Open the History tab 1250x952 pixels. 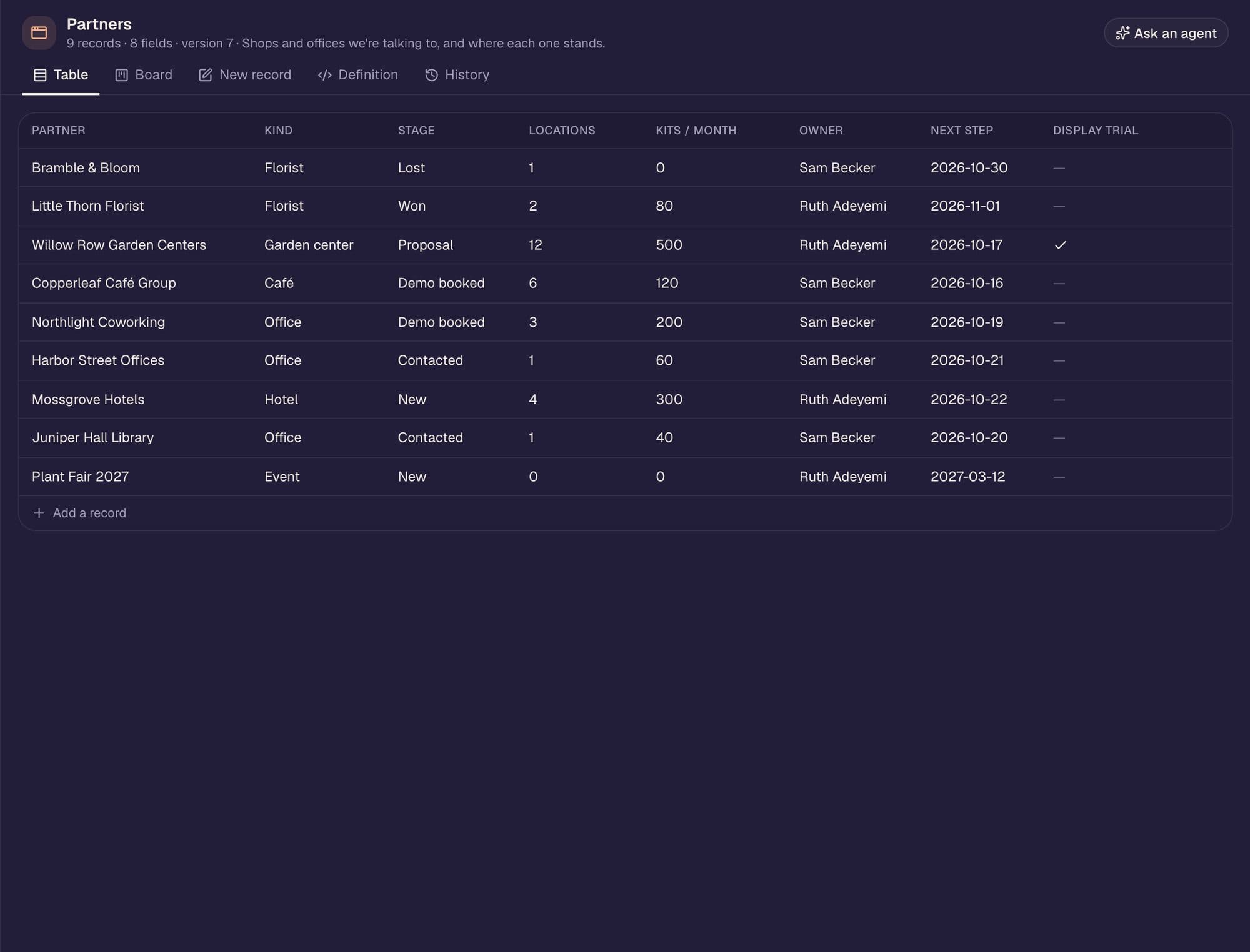tap(457, 75)
